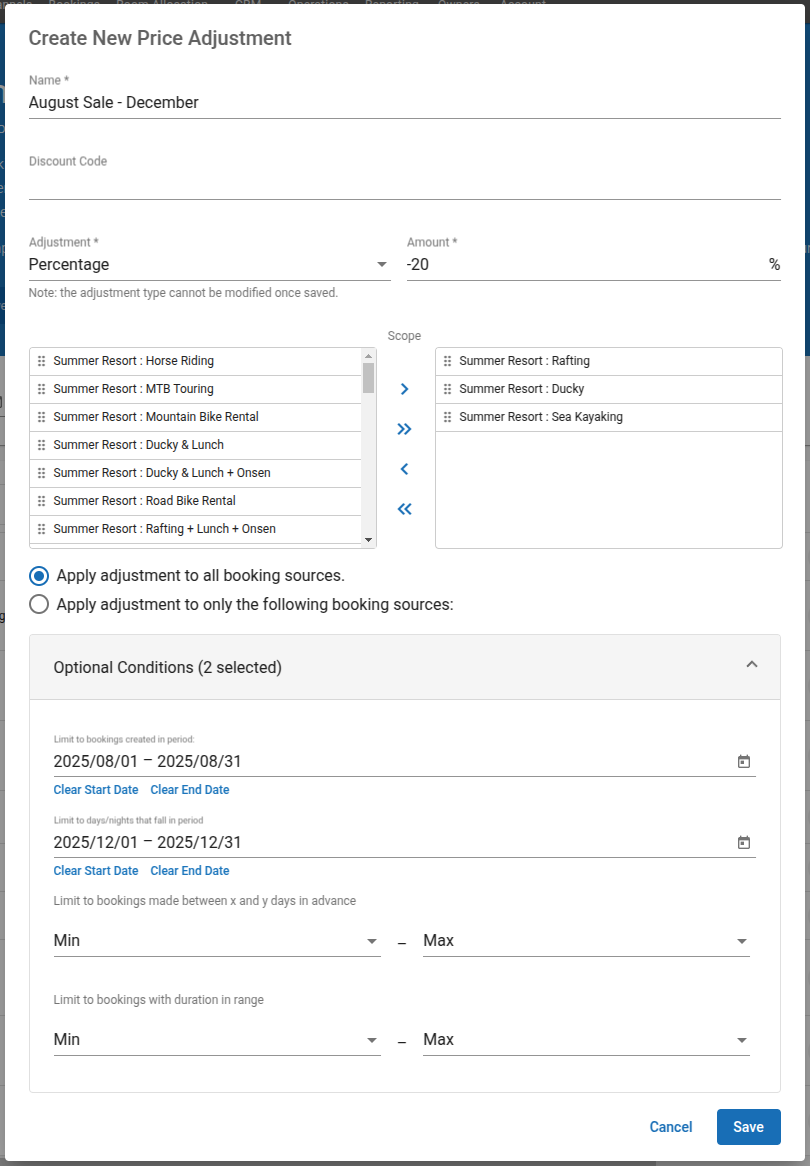Click the move all right double arrow

point(404,429)
